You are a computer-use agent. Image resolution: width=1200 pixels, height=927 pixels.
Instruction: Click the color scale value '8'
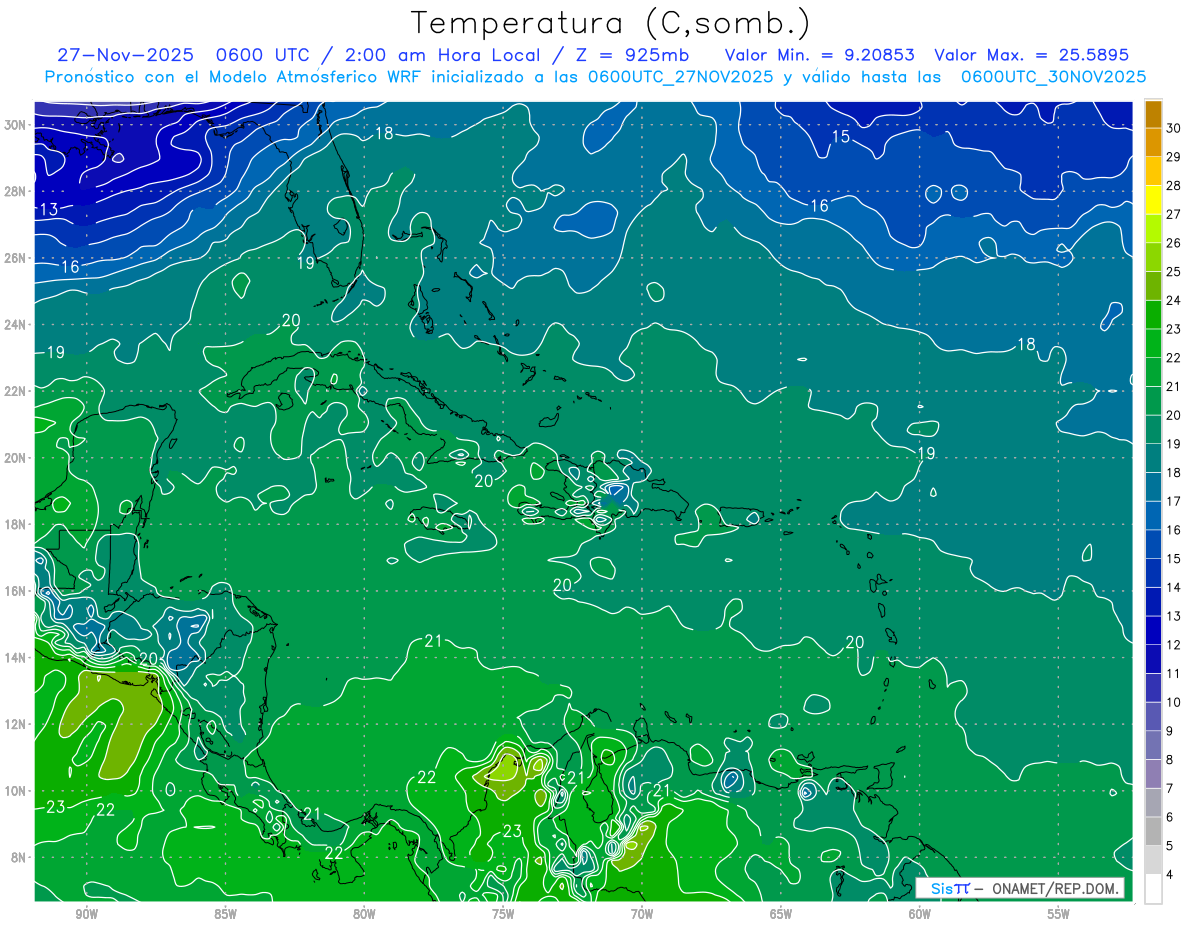coord(1170,760)
